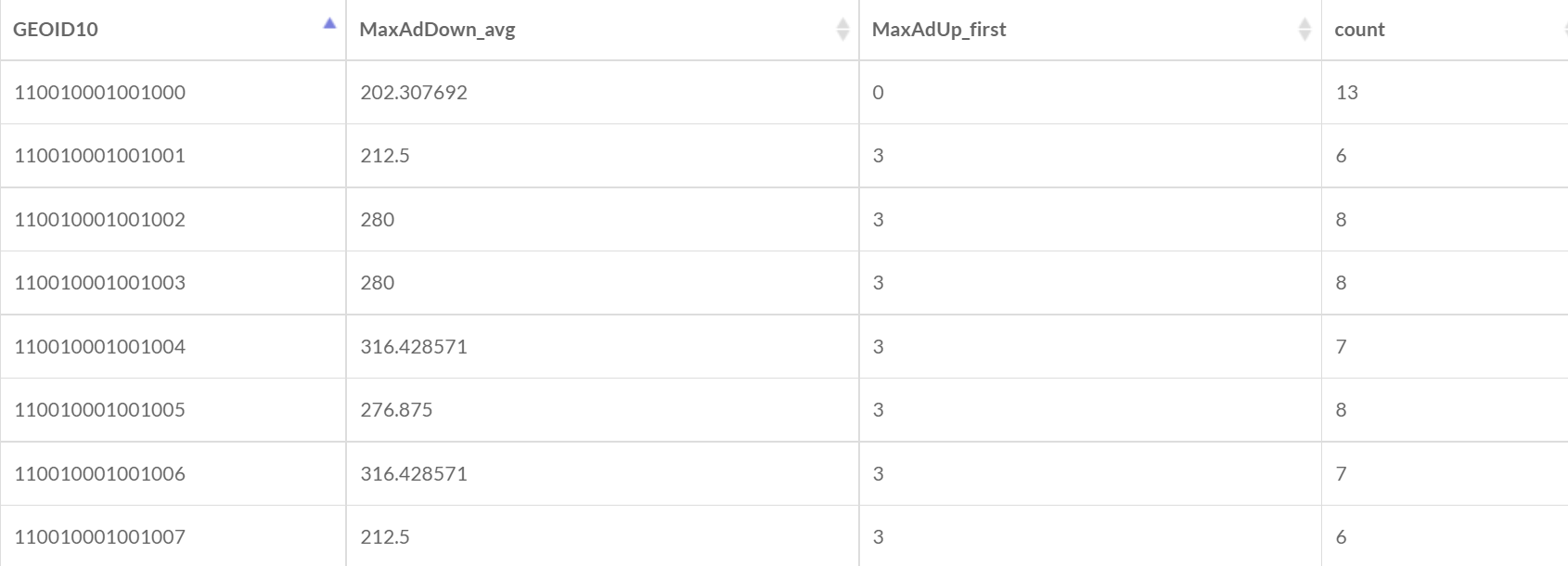Click the 276.875 average value
The height and width of the screenshot is (566, 1568).
[396, 410]
